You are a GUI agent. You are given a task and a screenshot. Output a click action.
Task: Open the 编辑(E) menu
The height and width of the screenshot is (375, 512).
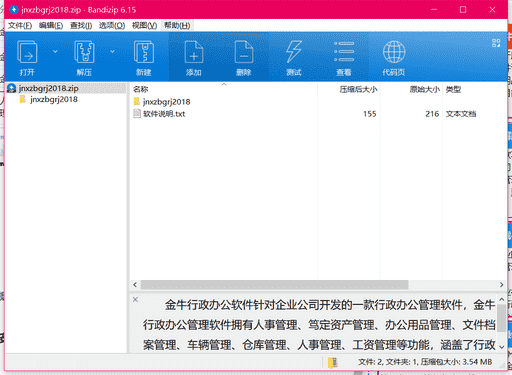(x=51, y=25)
